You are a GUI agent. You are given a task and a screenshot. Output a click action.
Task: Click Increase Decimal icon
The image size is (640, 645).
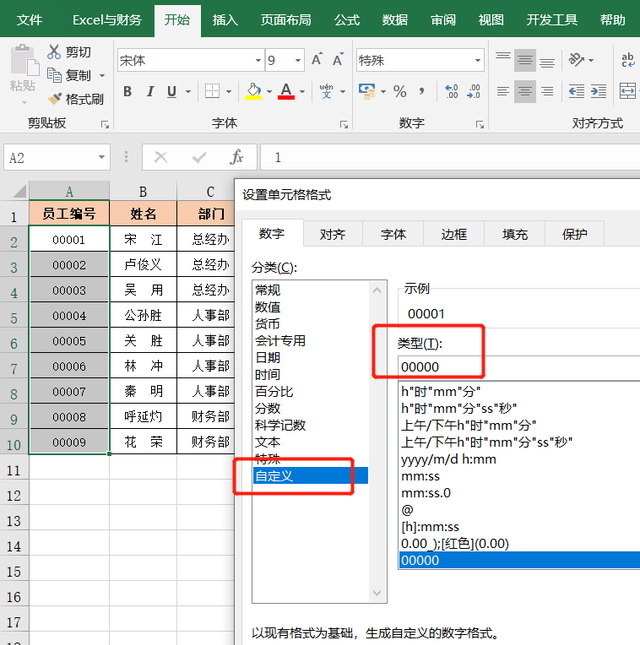pyautogui.click(x=452, y=91)
